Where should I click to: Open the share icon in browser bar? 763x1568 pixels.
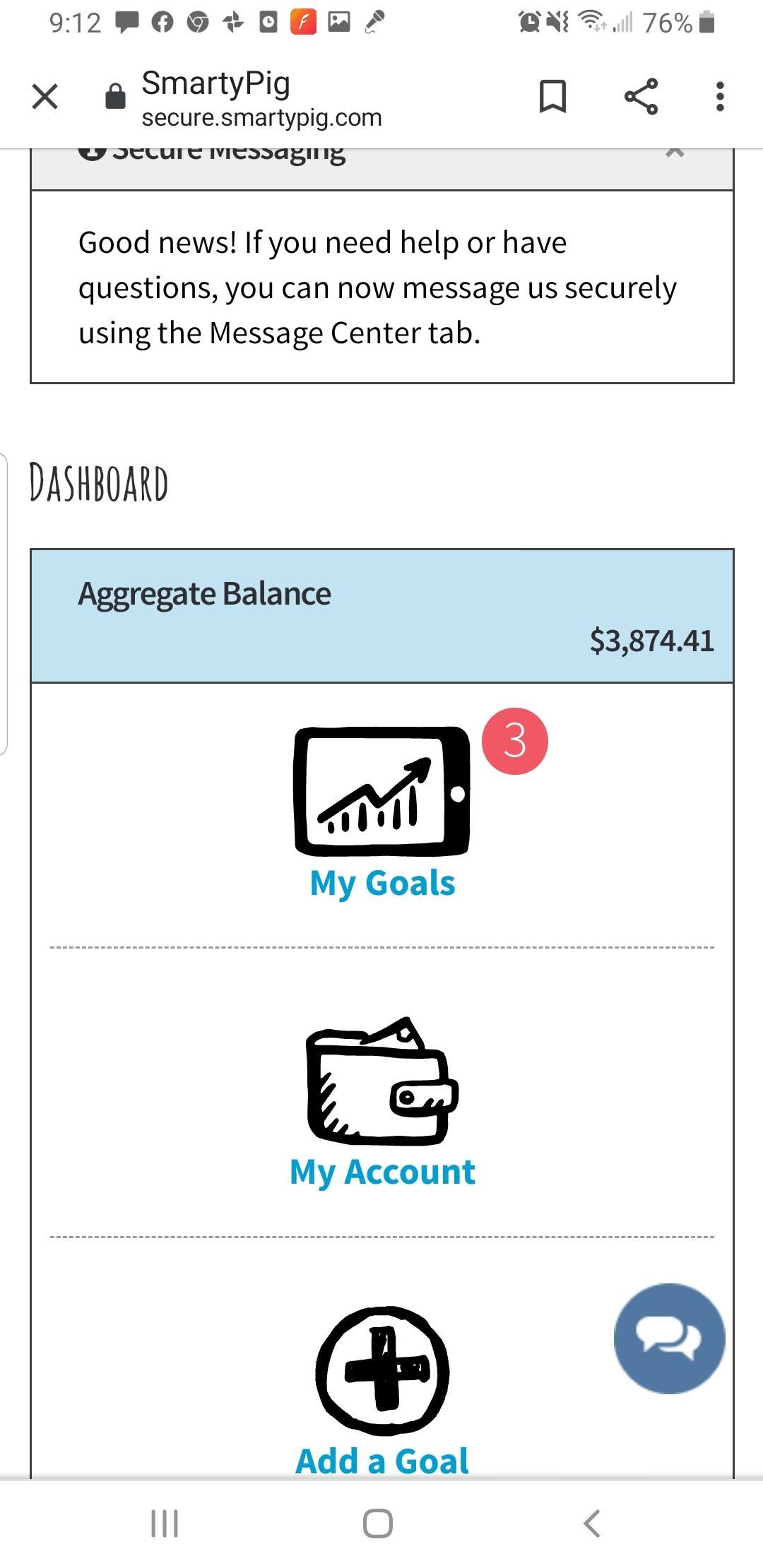641,97
